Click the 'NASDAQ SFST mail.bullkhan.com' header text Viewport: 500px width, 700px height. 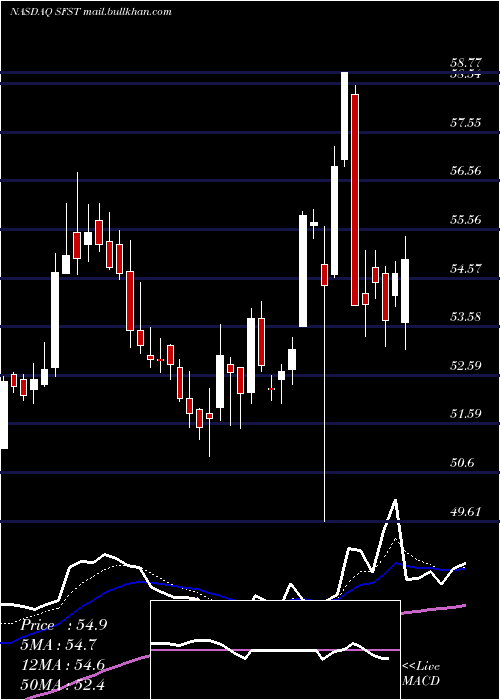click(x=91, y=12)
